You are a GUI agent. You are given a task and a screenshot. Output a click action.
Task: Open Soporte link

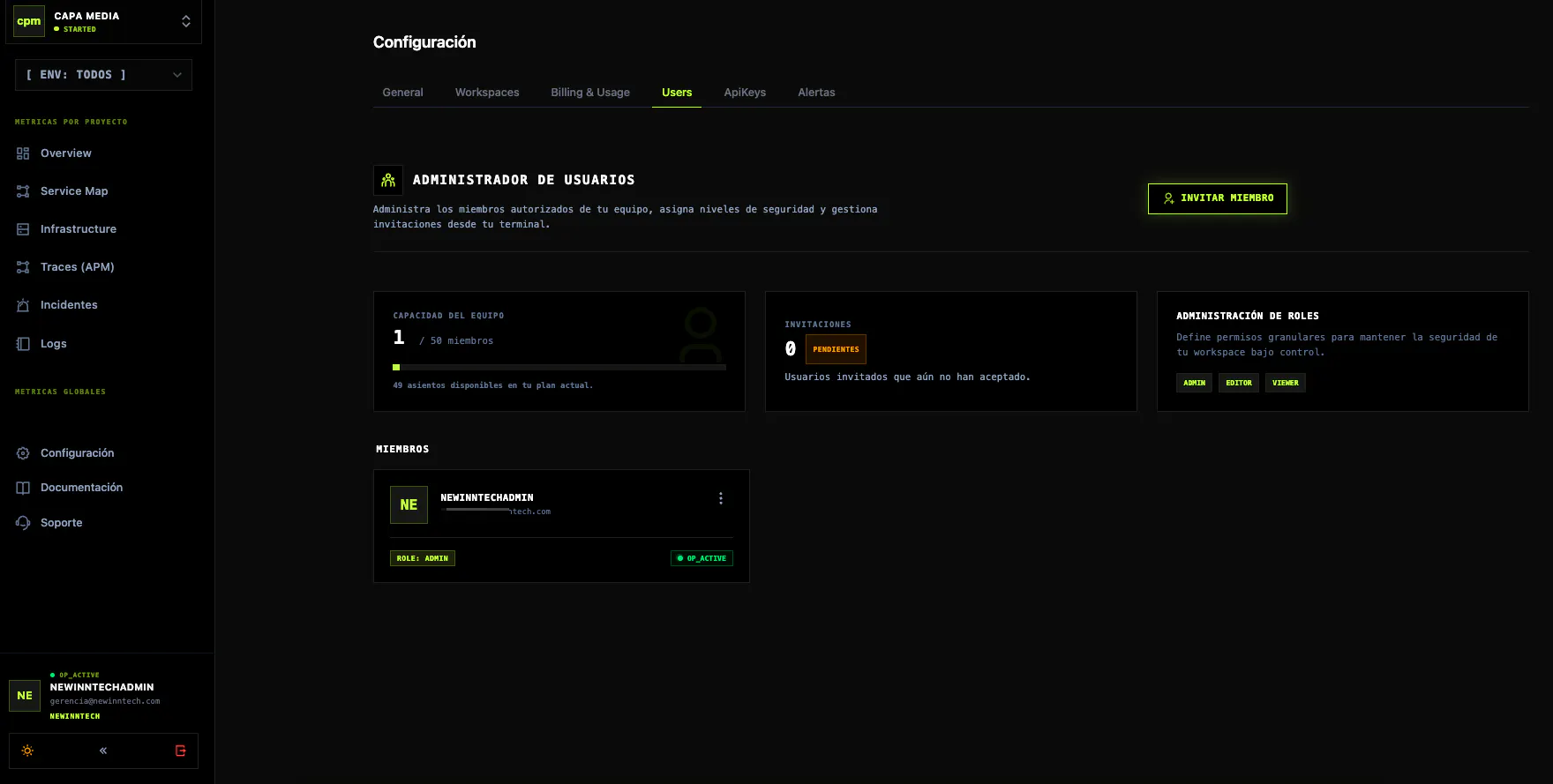[62, 523]
